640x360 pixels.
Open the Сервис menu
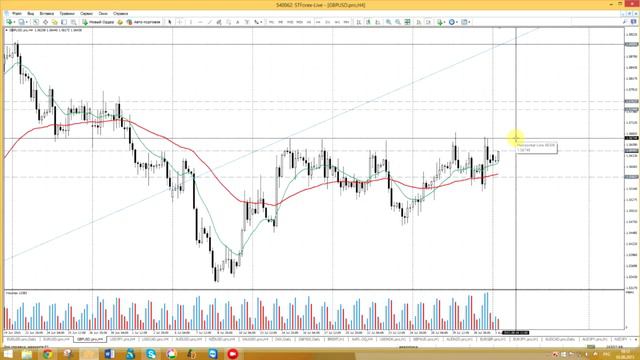(87, 13)
